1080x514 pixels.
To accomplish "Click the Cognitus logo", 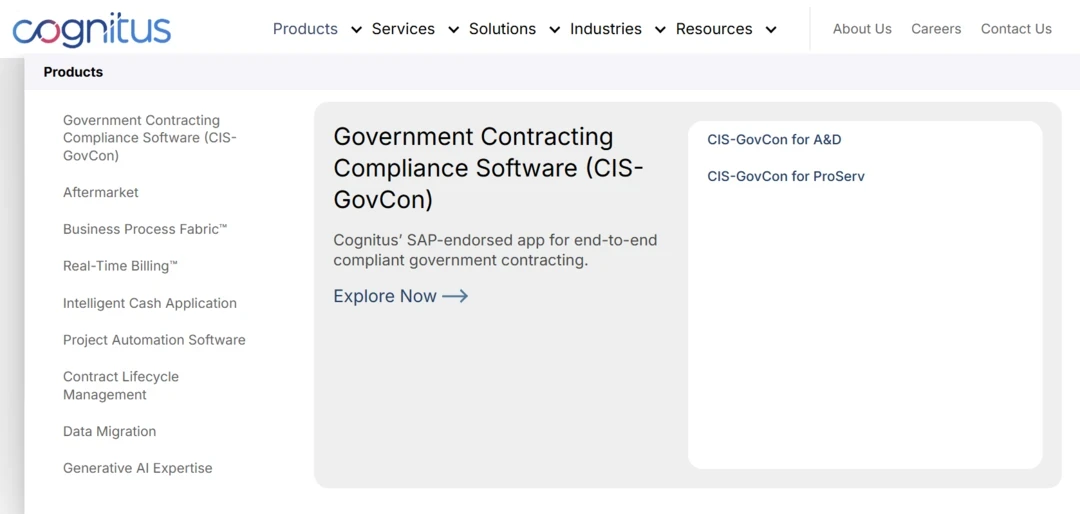I will click(92, 29).
